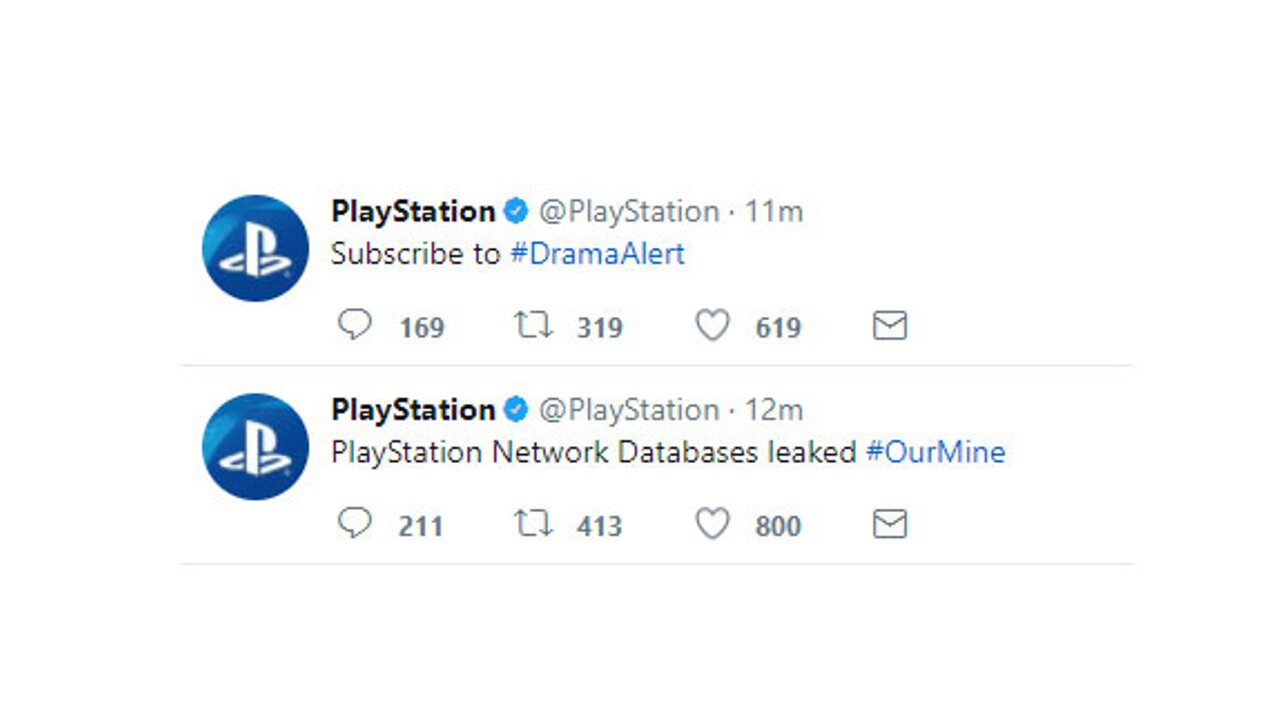Open PlayStation display name in second tweet
Viewport: 1280px width, 720px height.
coord(413,410)
